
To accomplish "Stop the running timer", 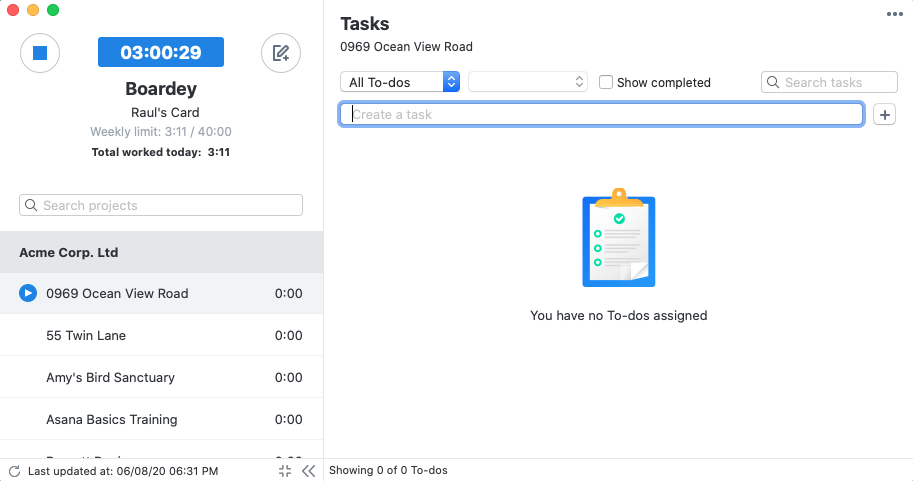I will click(40, 53).
